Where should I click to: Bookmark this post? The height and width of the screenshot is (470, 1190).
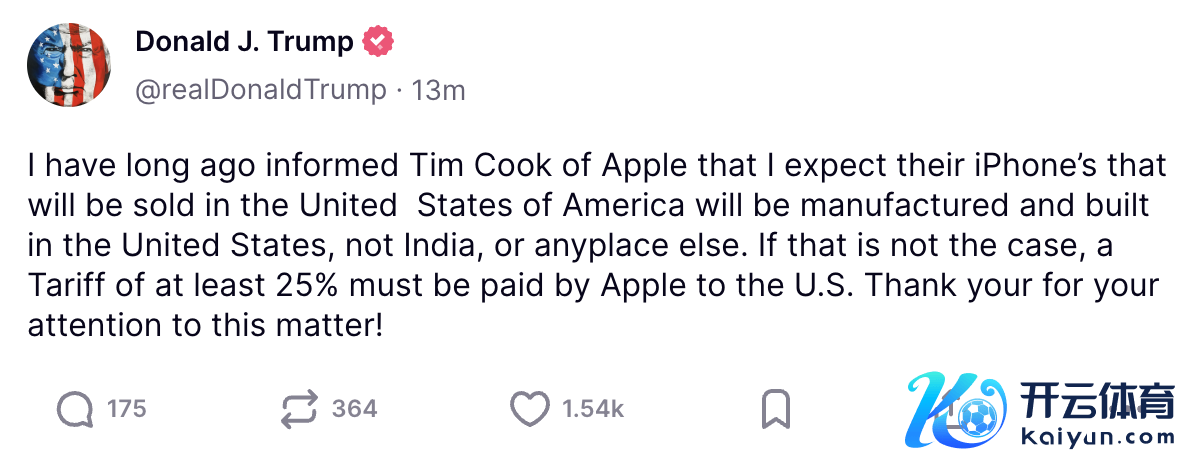[x=776, y=409]
